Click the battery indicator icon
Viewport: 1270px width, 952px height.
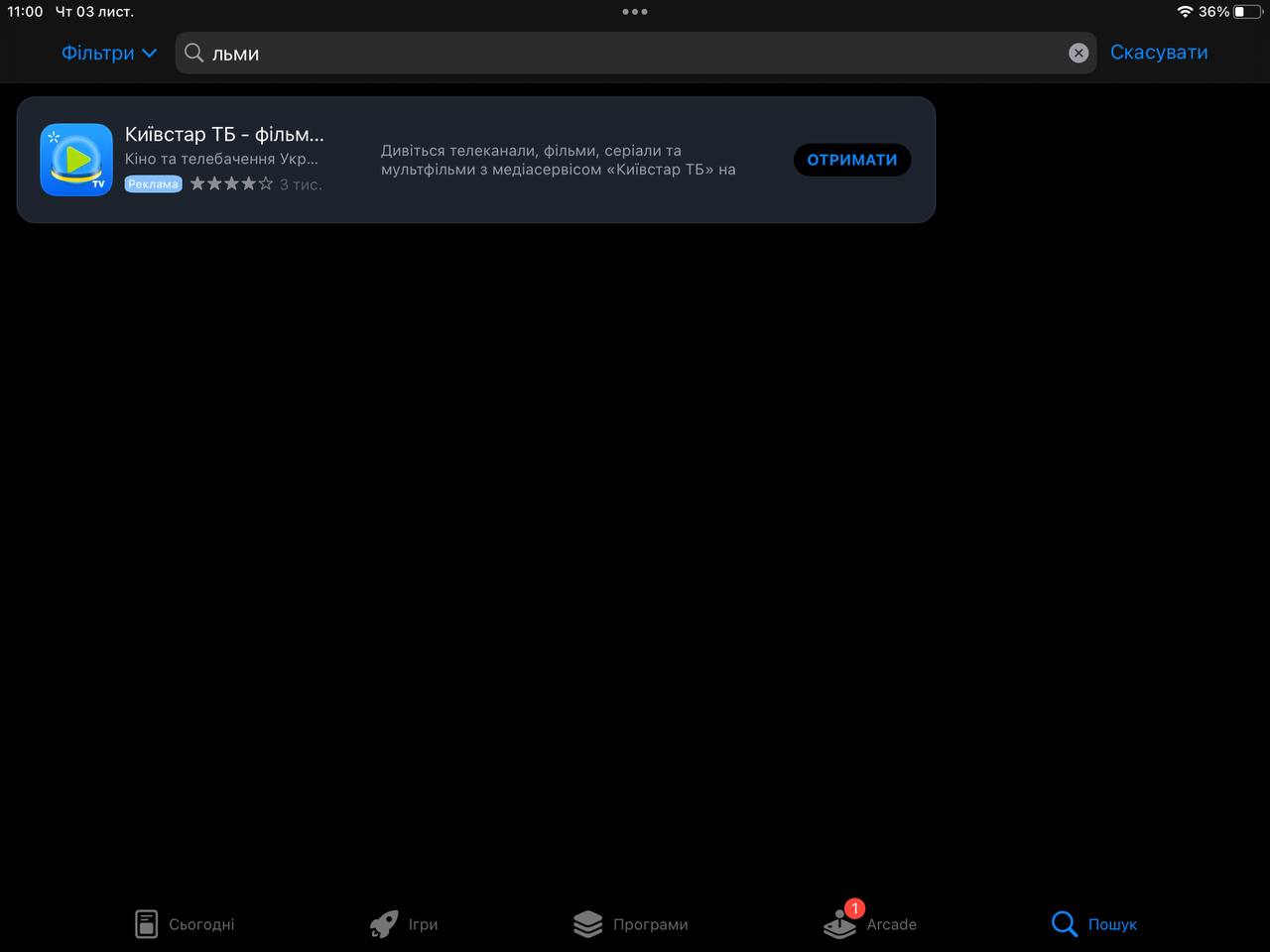(x=1245, y=12)
